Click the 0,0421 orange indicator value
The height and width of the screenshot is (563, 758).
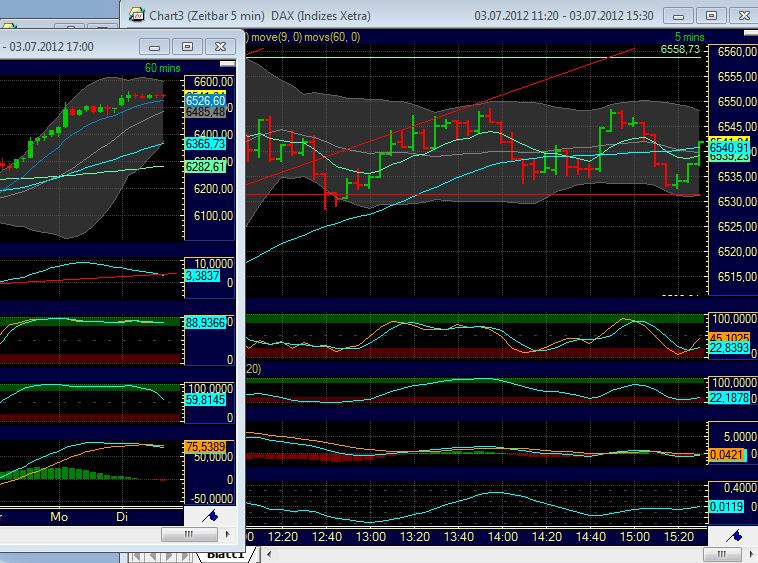[726, 454]
